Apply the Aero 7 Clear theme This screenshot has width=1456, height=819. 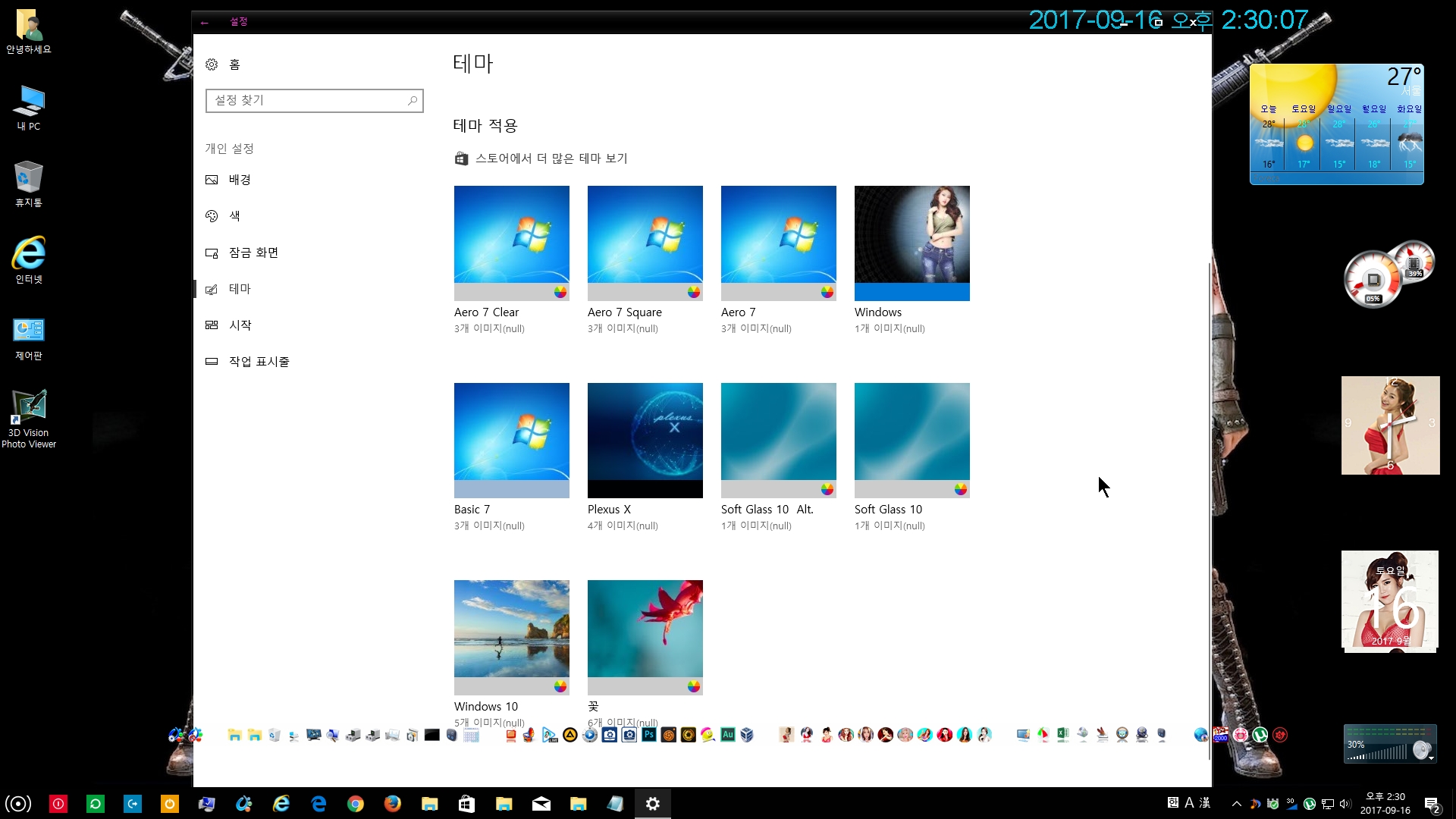(x=512, y=243)
